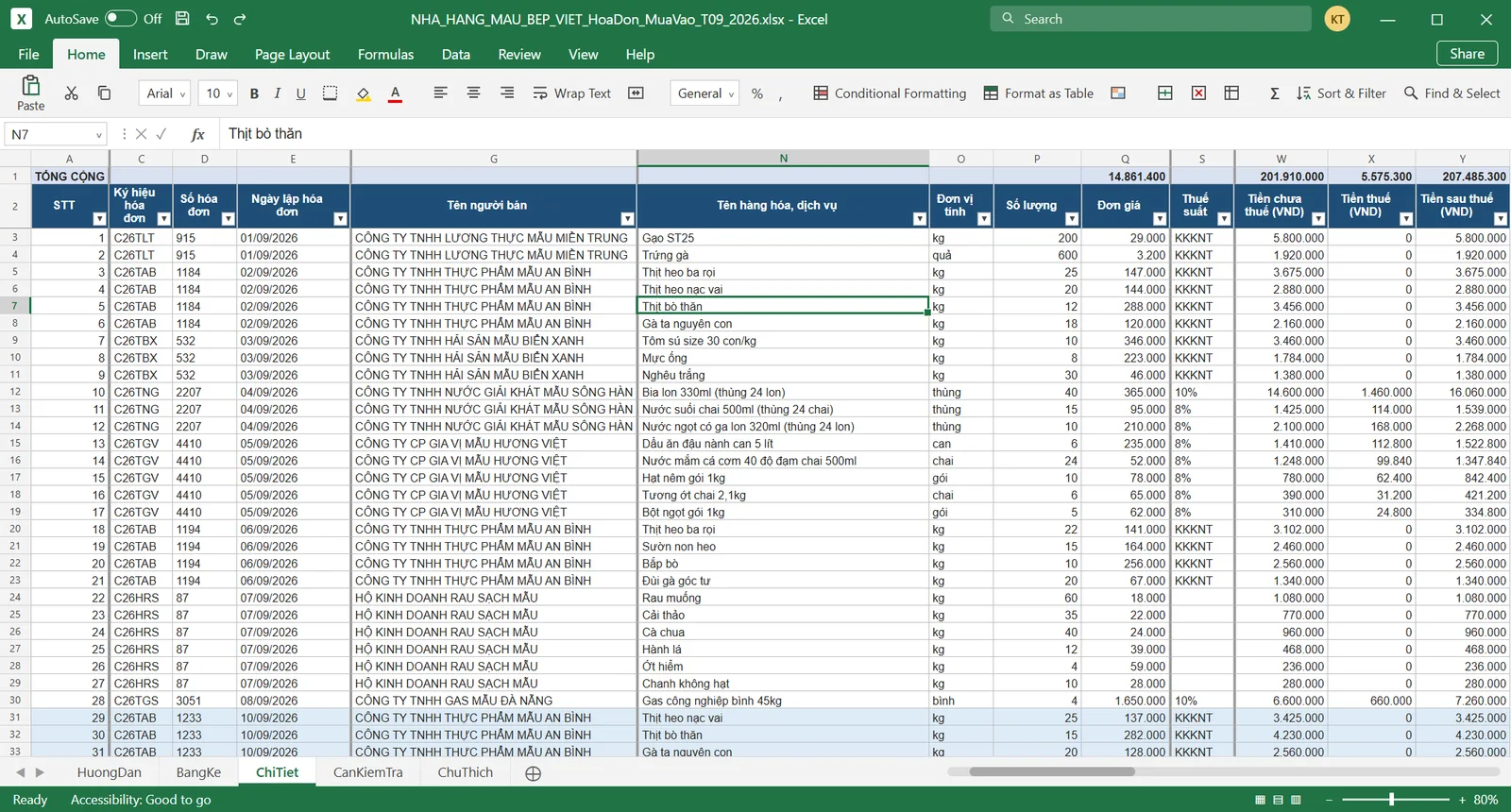
Task: Apply percent number style
Action: coord(756,93)
